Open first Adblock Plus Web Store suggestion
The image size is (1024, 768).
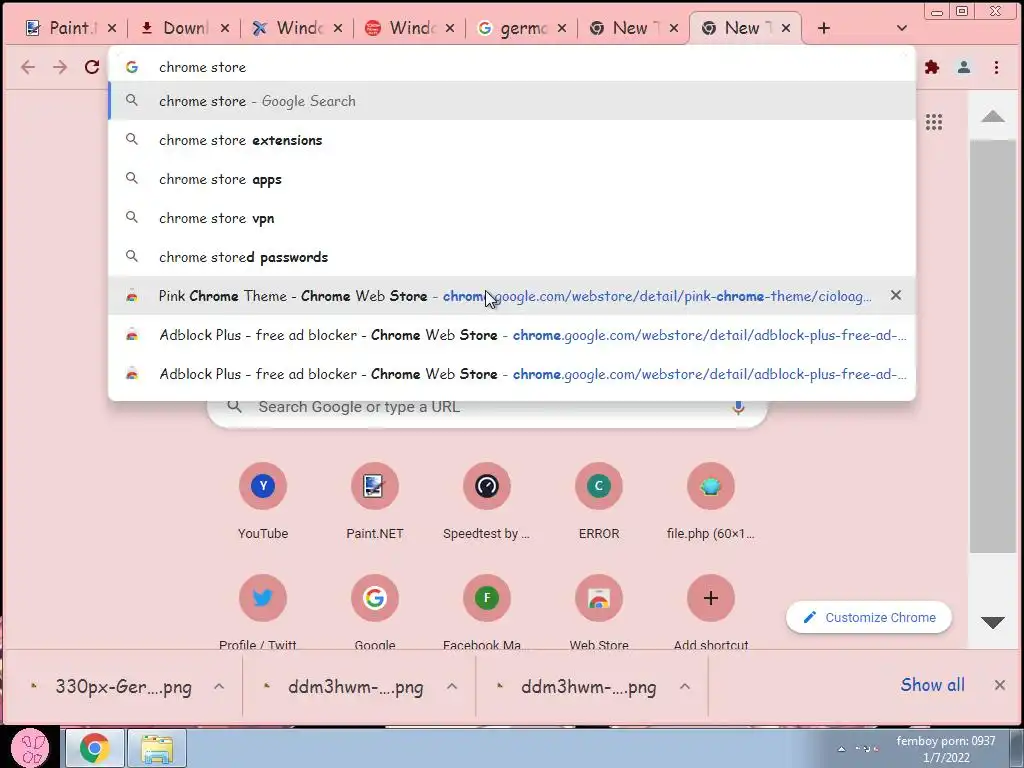[512, 335]
